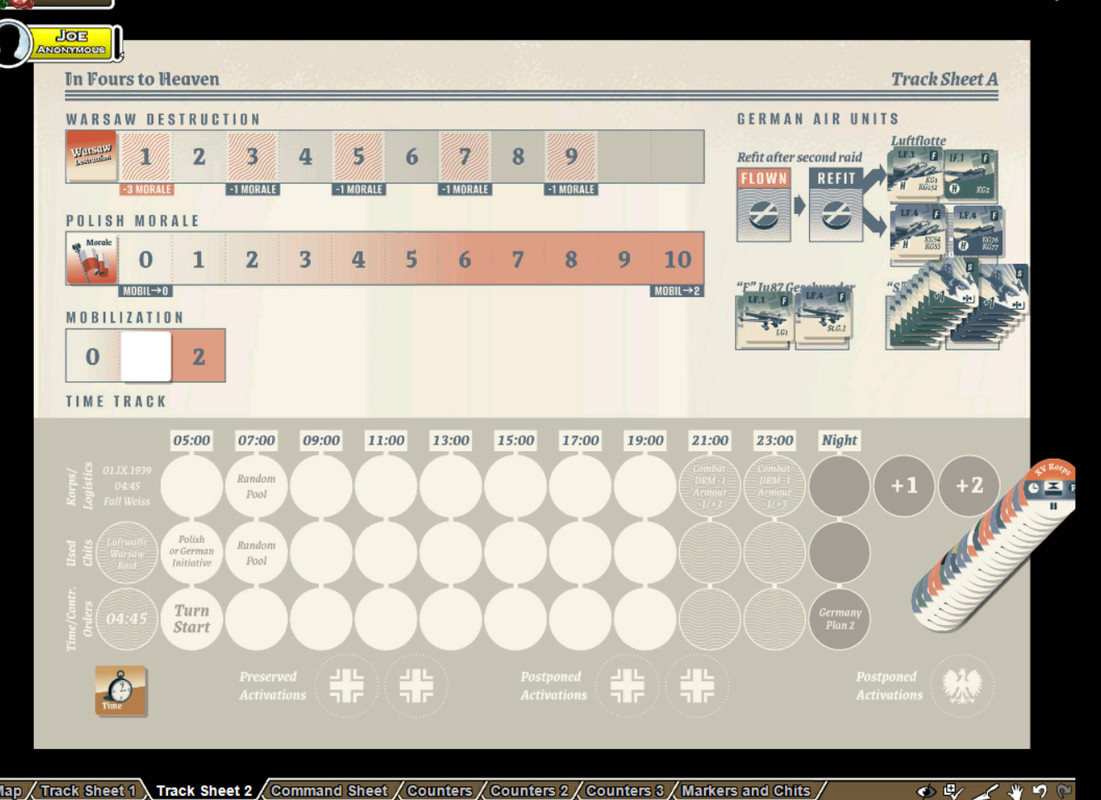This screenshot has width=1101, height=800.
Task: Click Polish Morale space 6
Action: pyautogui.click(x=465, y=258)
